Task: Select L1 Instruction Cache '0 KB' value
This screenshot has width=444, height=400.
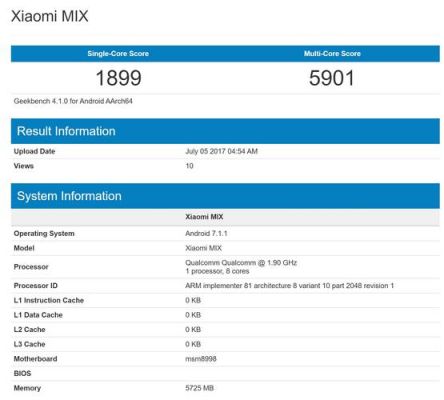Action: (x=193, y=300)
